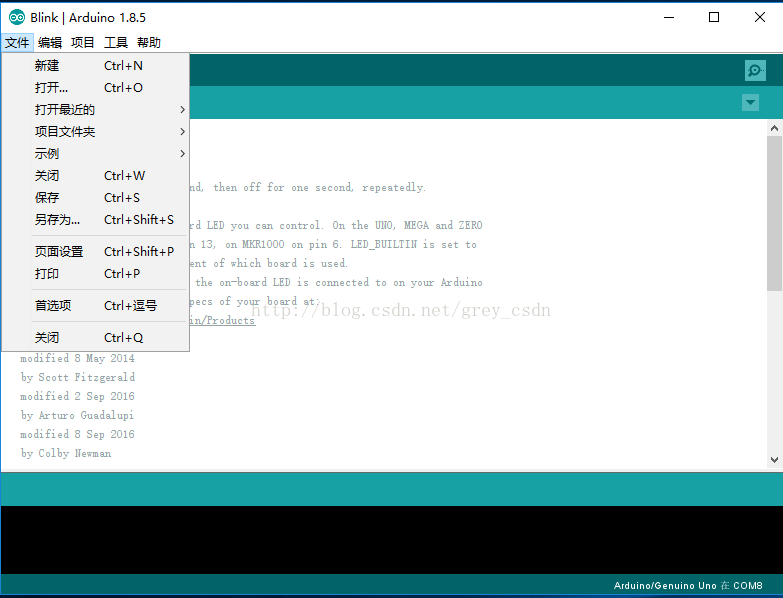Click editor scrollbar up arrow
Image resolution: width=783 pixels, height=598 pixels.
pos(774,128)
